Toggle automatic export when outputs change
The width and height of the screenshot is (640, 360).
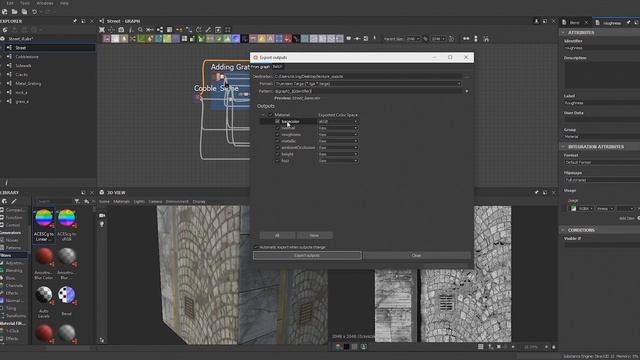pos(256,247)
